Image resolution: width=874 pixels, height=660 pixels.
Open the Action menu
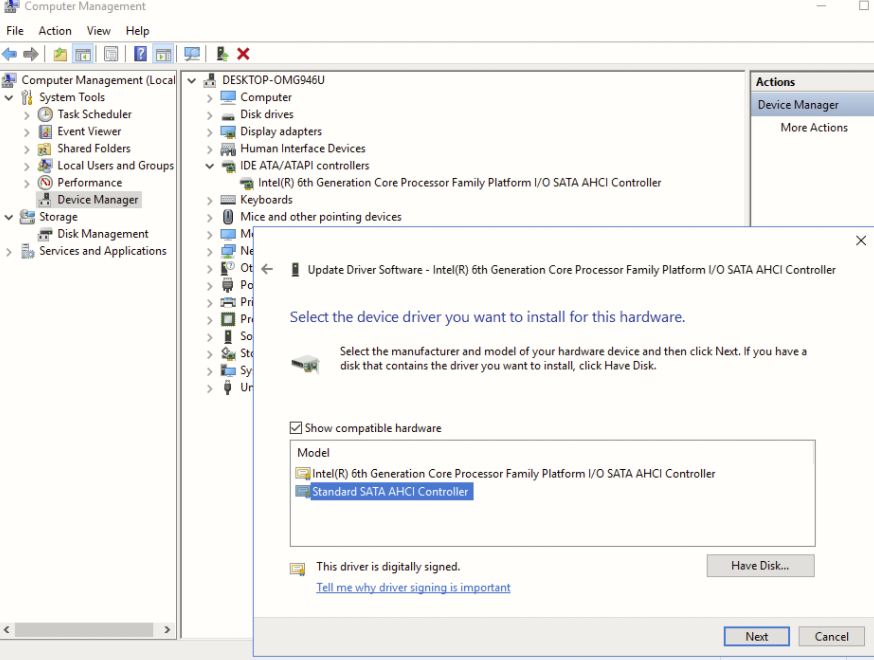pyautogui.click(x=55, y=31)
